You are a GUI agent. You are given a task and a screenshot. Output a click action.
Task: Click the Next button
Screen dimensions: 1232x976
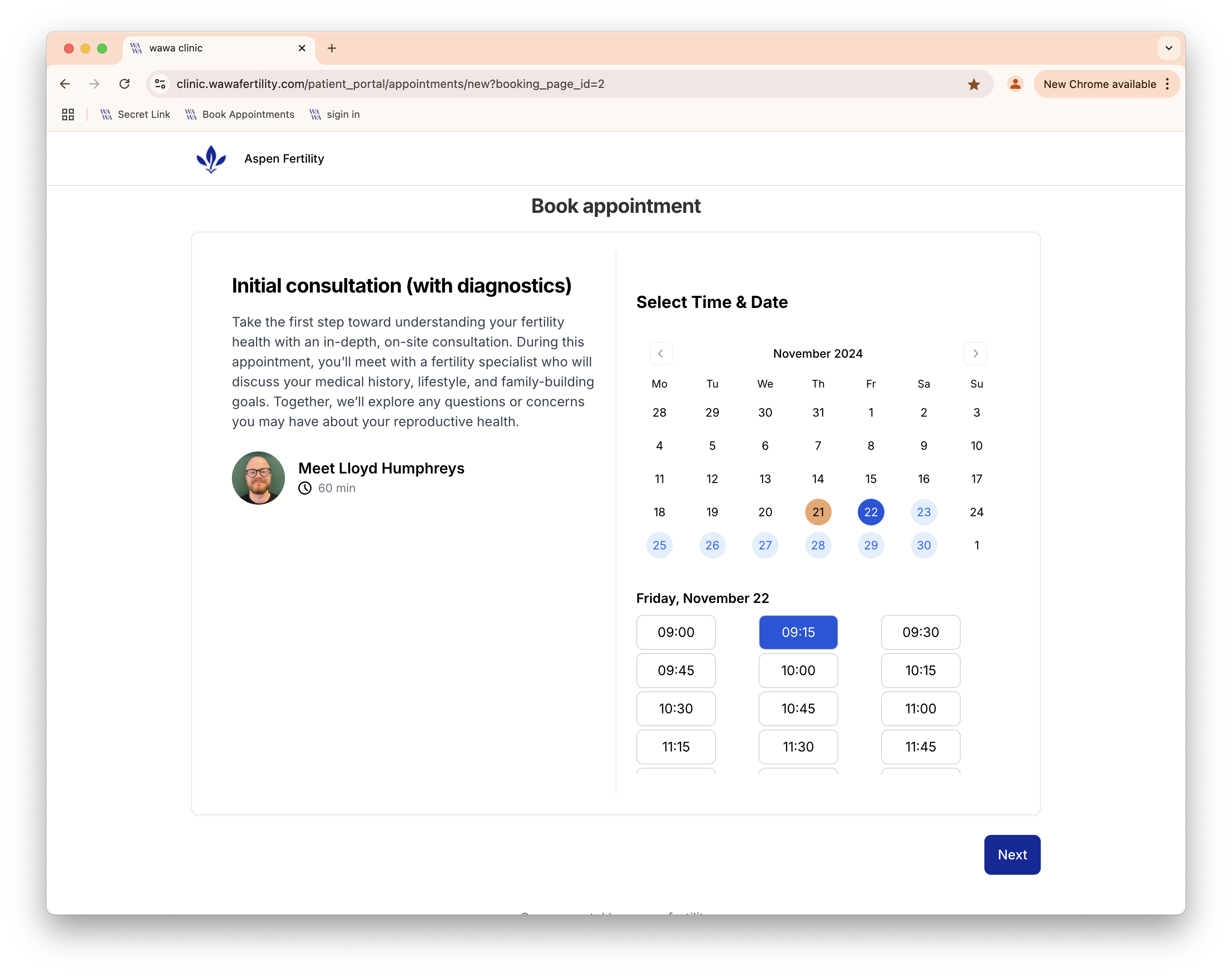pos(1012,855)
